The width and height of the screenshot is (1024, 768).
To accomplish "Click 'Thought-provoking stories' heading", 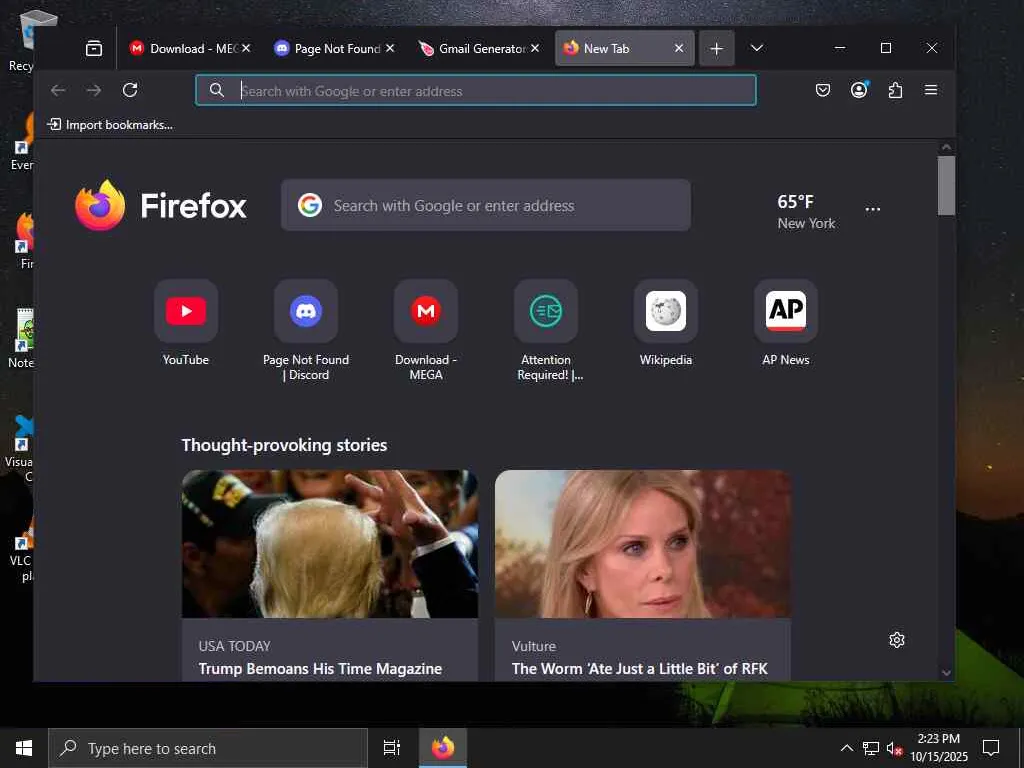I will [x=284, y=445].
